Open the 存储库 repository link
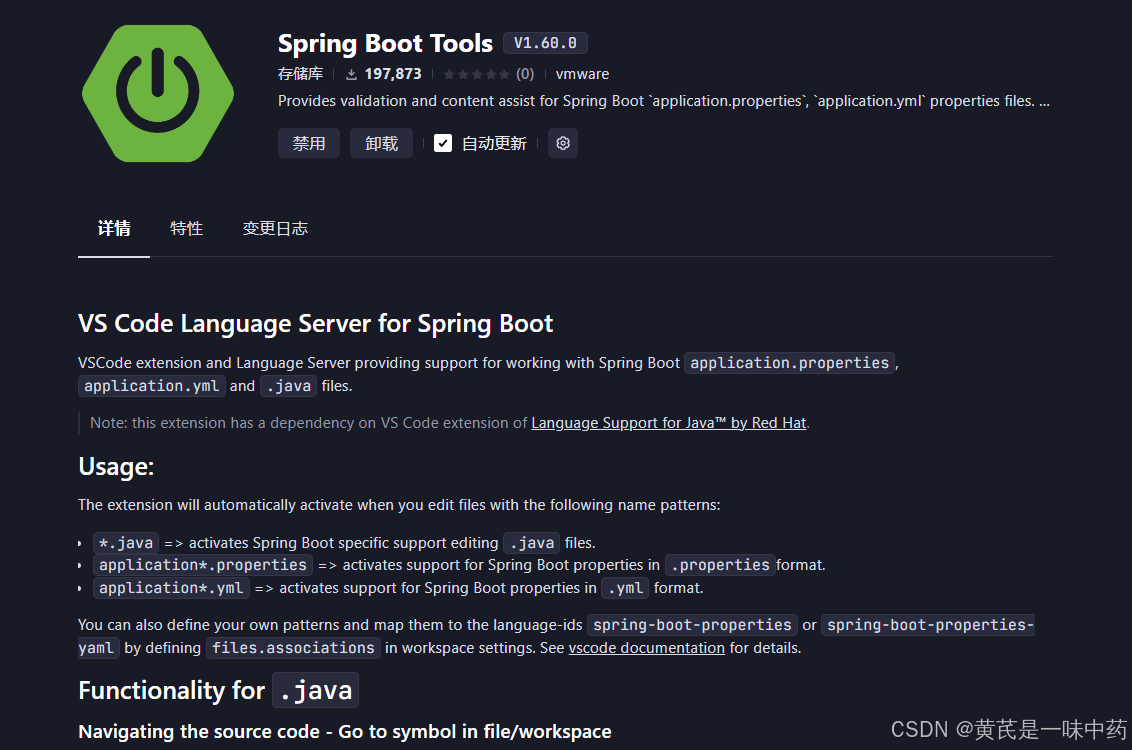 [x=300, y=74]
